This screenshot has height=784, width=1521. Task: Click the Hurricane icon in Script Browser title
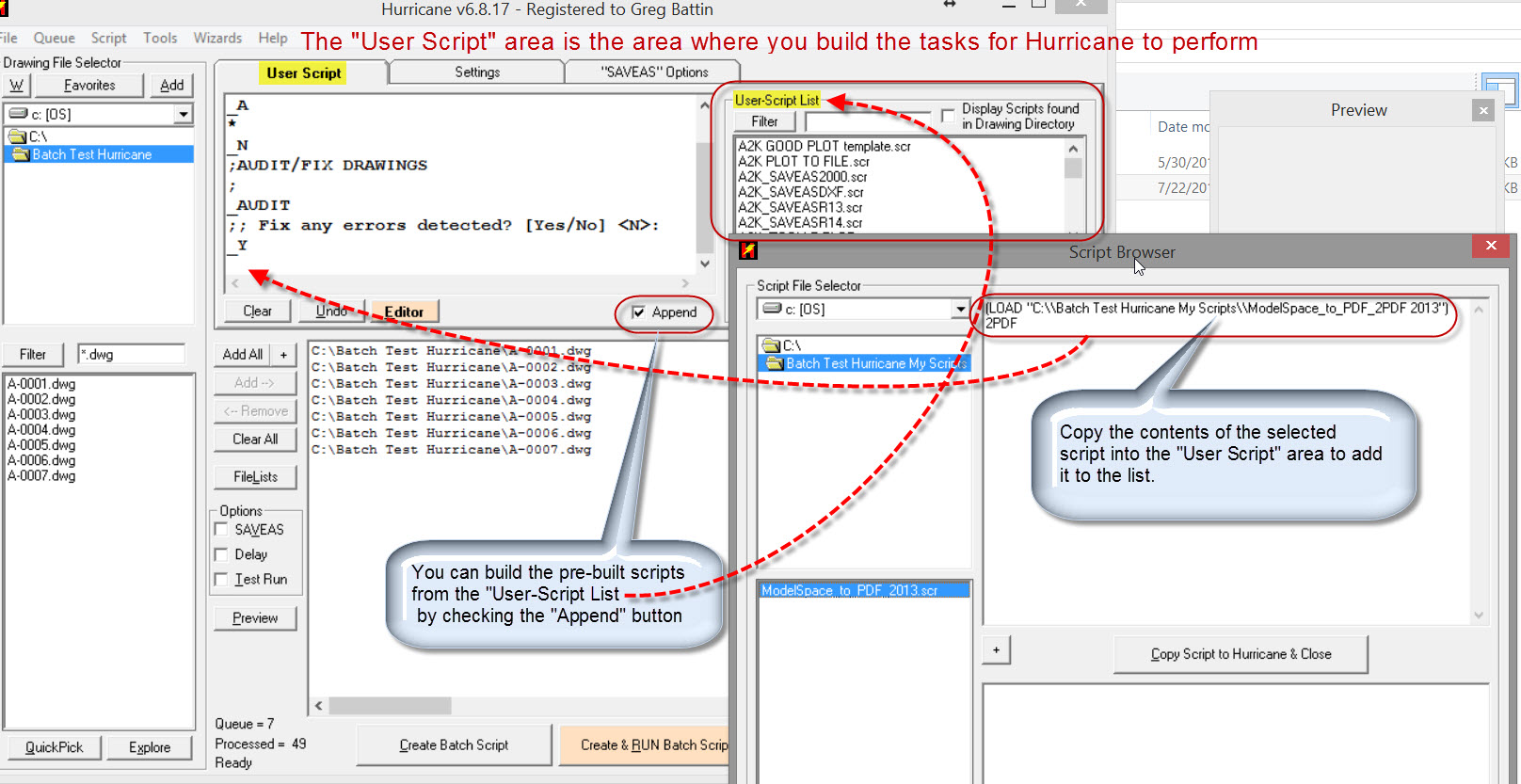[748, 250]
